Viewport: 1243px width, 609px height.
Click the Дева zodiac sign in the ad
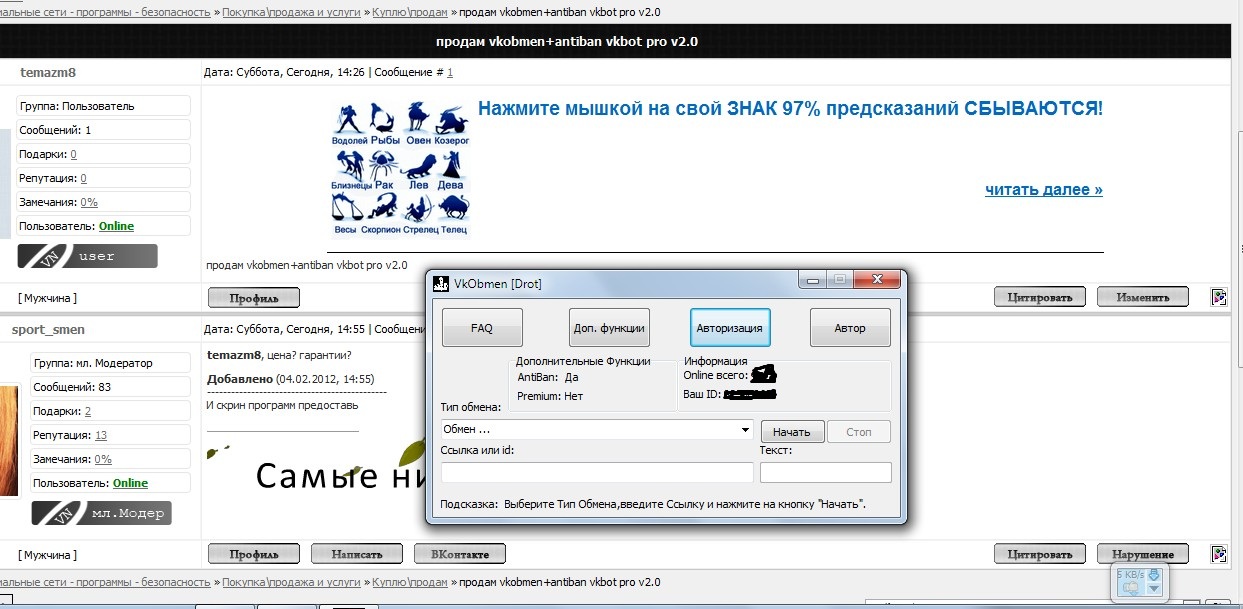point(451,170)
